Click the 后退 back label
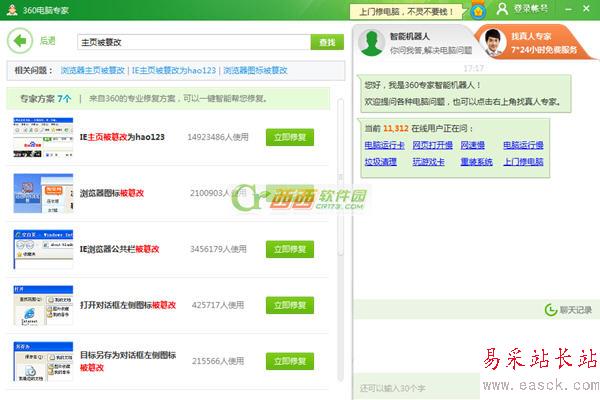The width and height of the screenshot is (600, 400). 48,41
